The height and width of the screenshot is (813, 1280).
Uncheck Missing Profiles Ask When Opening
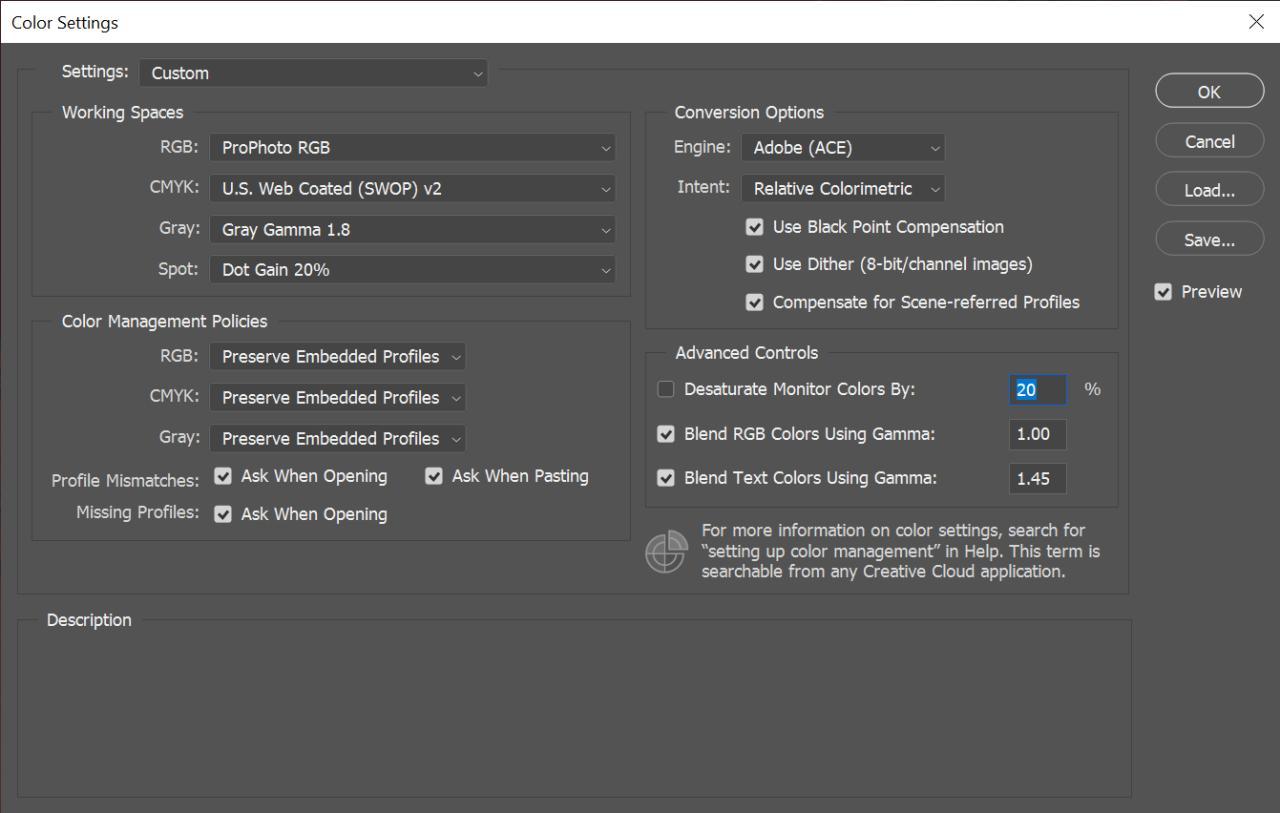tap(223, 514)
